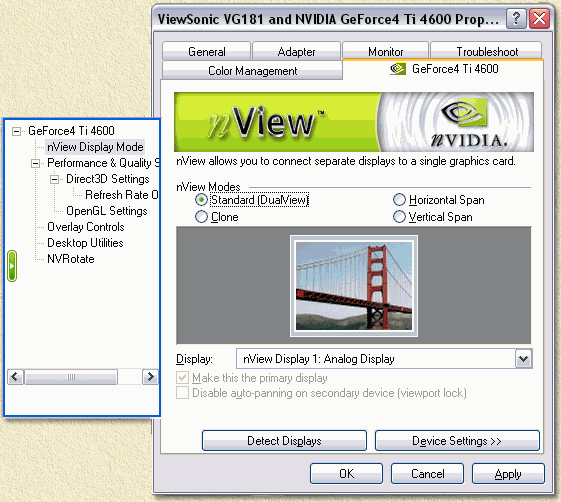
Task: Switch to the Troubleshoot tab
Action: click(x=487, y=51)
